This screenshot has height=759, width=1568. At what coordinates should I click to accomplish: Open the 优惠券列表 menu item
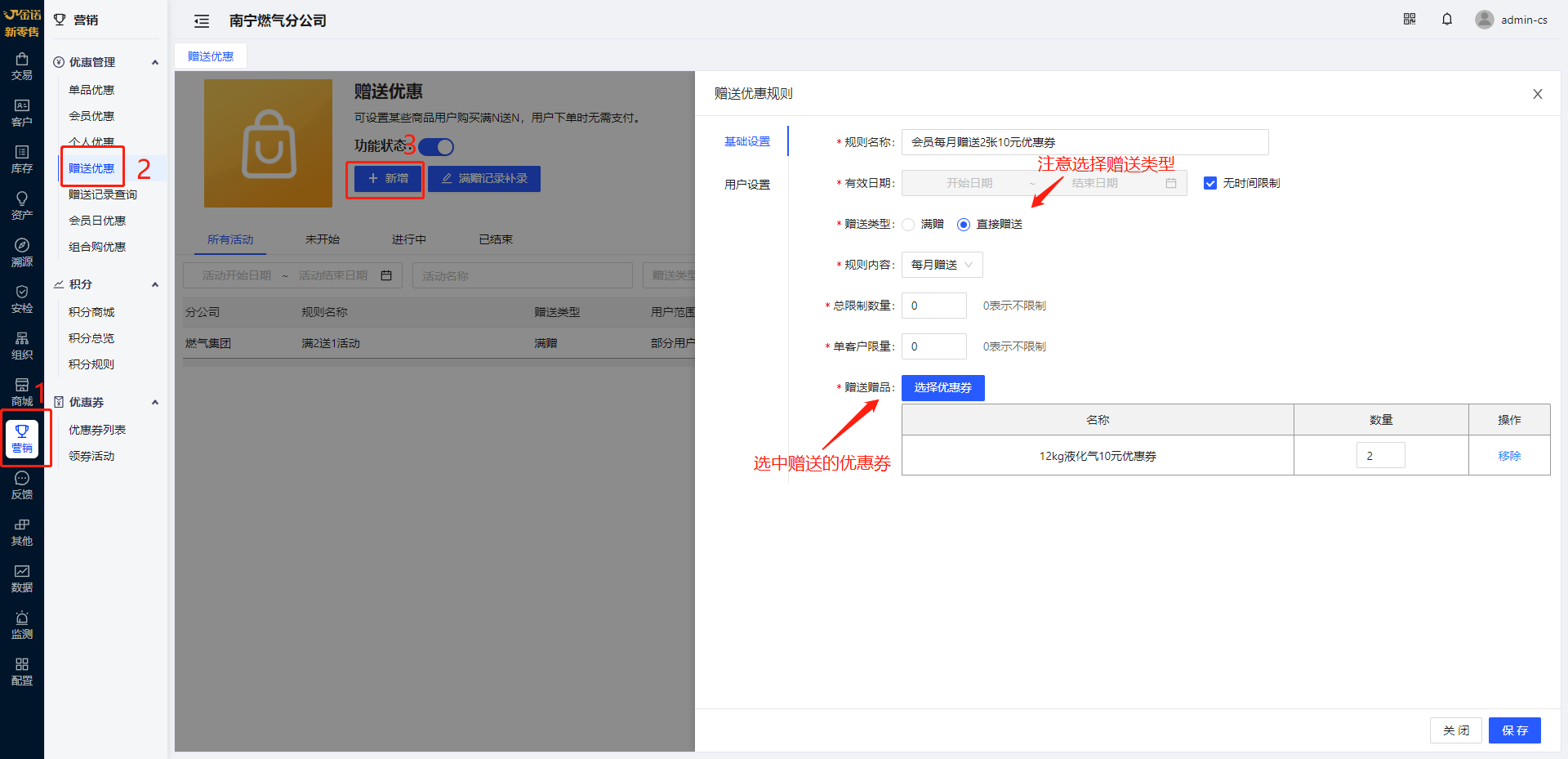coord(97,430)
